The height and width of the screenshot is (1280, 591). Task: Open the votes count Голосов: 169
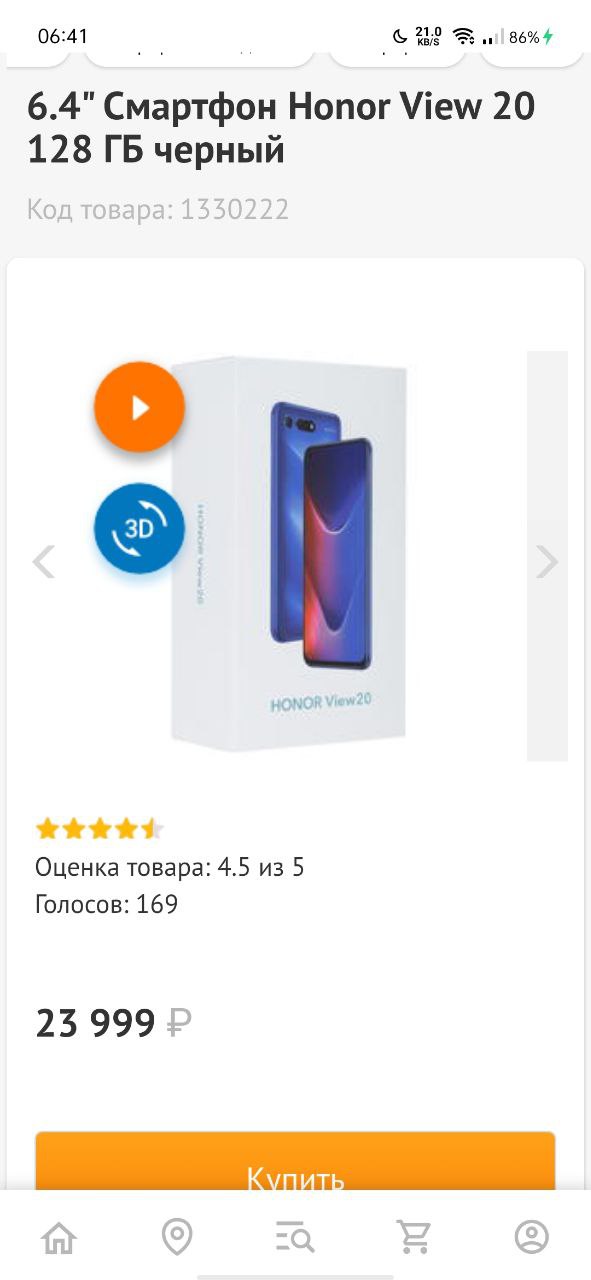point(107,904)
